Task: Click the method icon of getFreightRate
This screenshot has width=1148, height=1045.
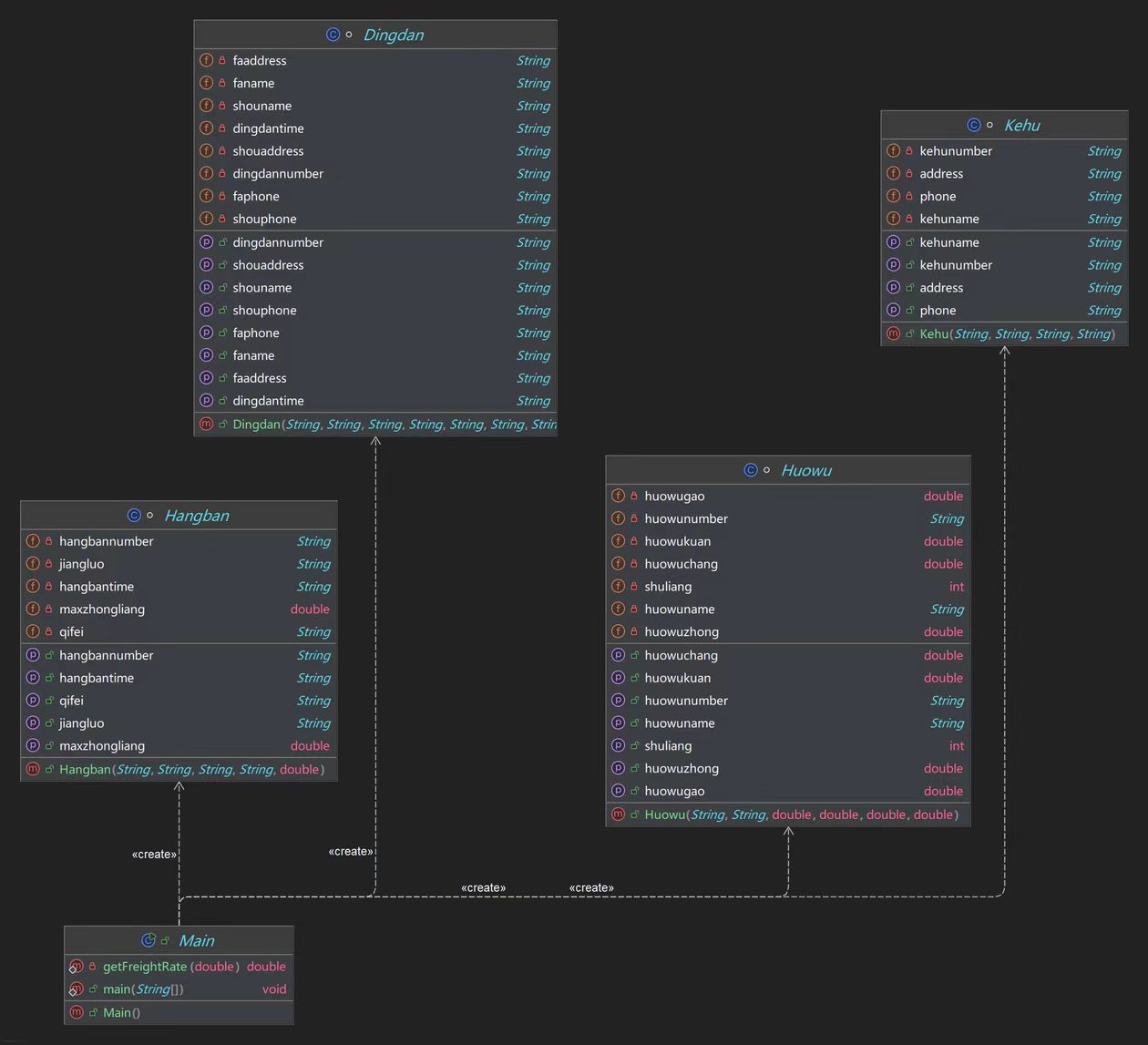Action: [x=77, y=967]
